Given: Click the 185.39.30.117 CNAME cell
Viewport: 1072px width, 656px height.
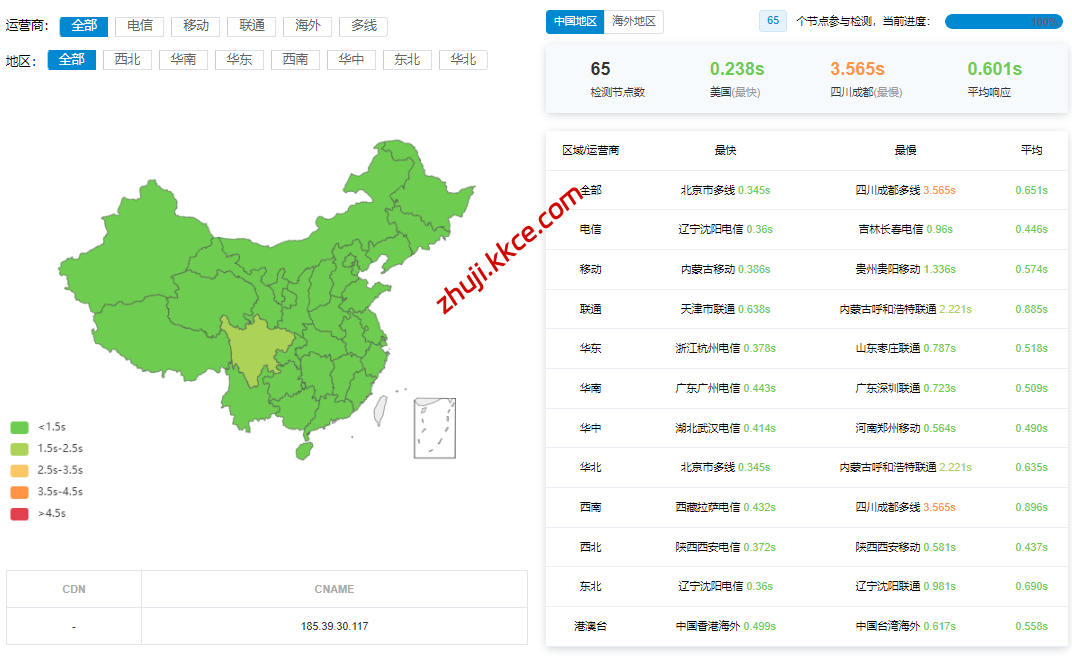Looking at the screenshot, I should 334,627.
